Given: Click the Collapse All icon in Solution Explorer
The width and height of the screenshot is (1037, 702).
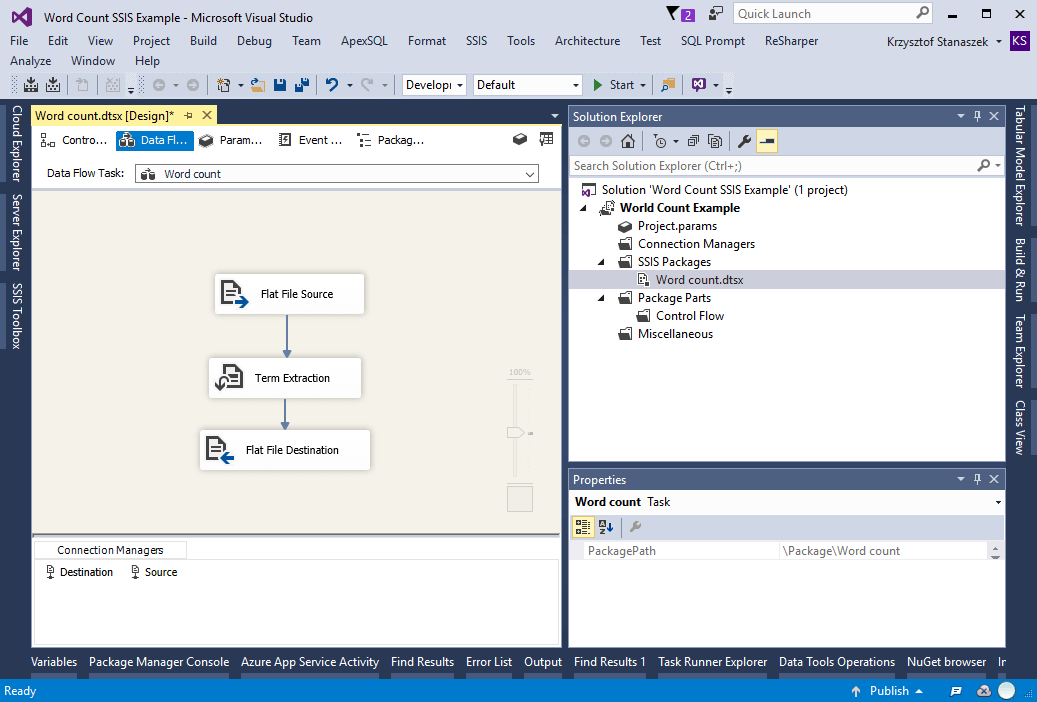Looking at the screenshot, I should 693,141.
